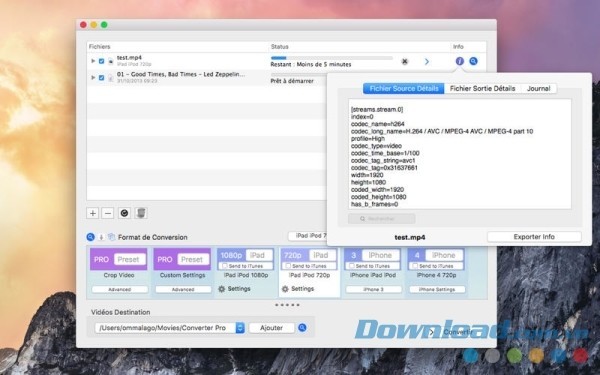Click 'Prêt à démarrer' status text
Image resolution: width=600 pixels, height=375 pixels.
coord(292,81)
